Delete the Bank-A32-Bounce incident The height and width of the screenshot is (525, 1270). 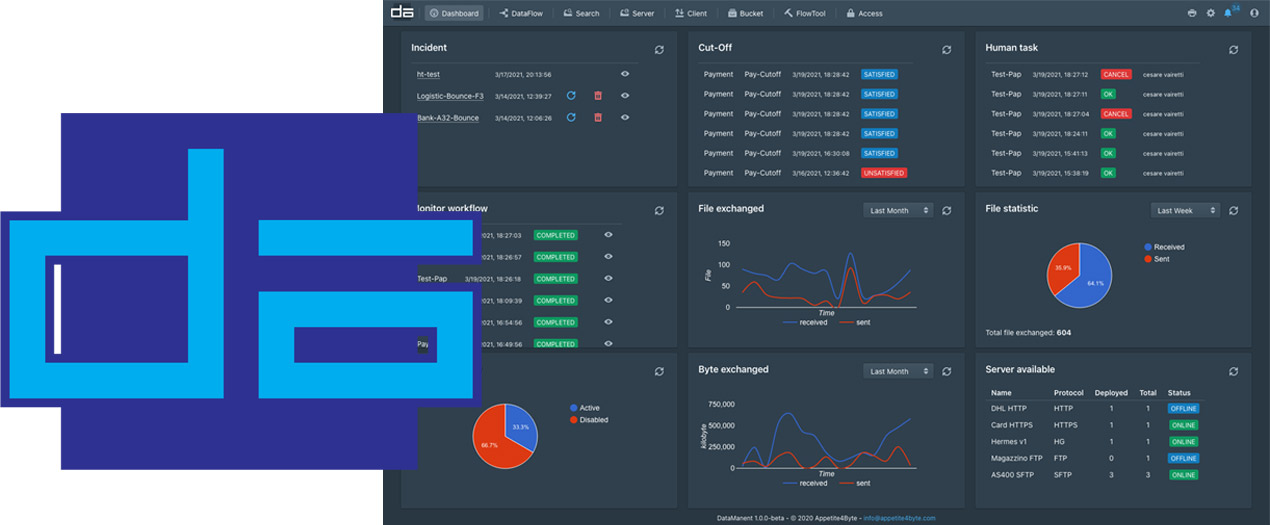tap(598, 118)
